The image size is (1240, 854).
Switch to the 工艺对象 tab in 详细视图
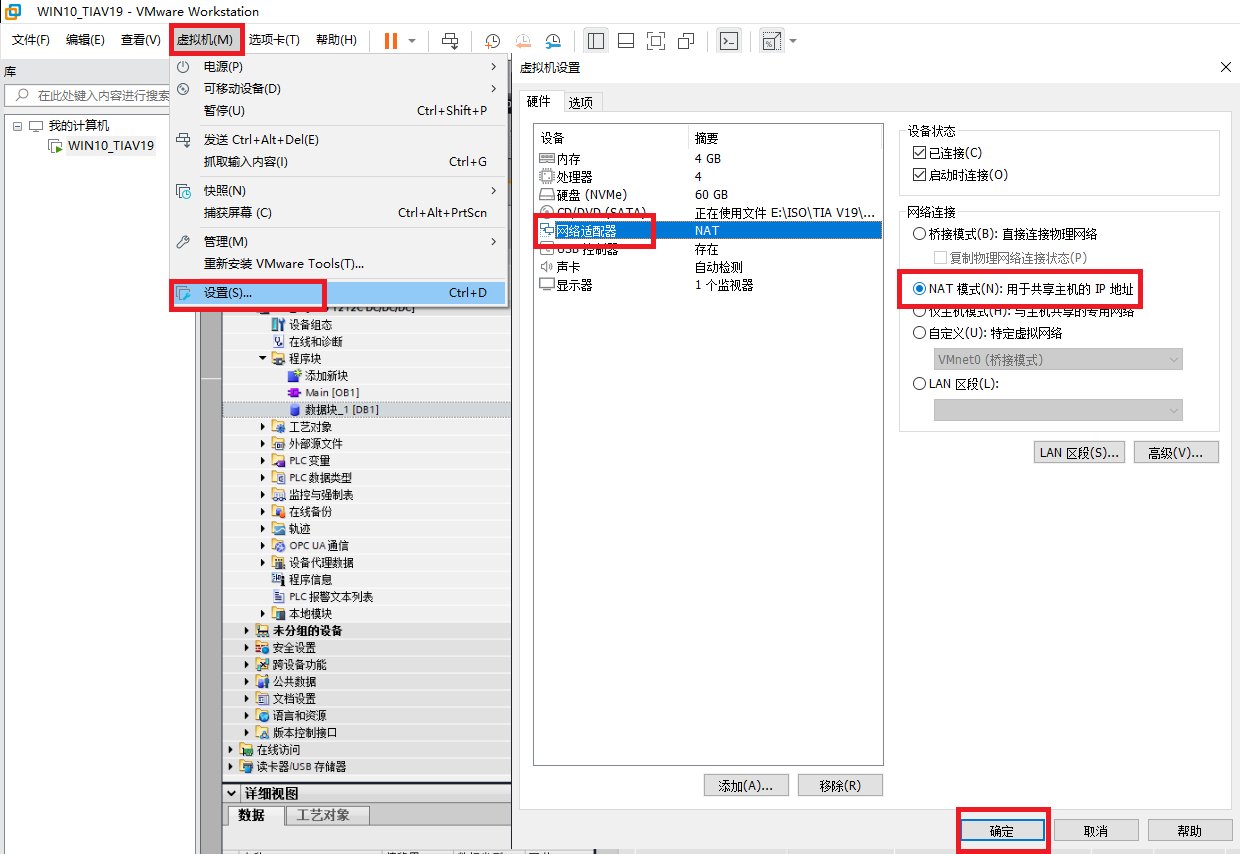(327, 816)
